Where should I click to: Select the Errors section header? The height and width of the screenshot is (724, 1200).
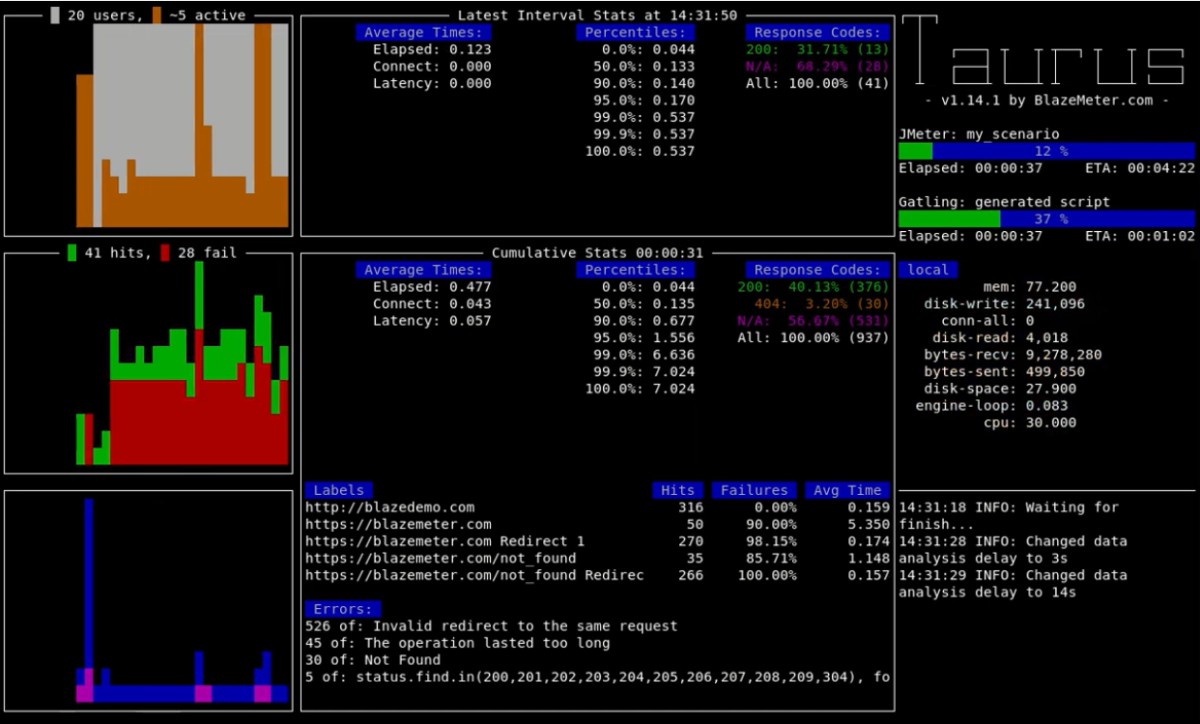coord(343,609)
